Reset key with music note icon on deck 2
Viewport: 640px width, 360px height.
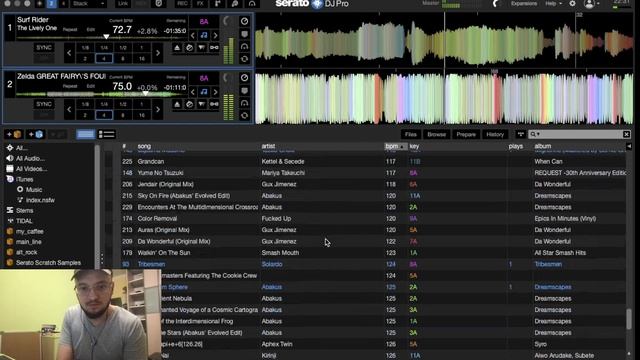coord(204,92)
